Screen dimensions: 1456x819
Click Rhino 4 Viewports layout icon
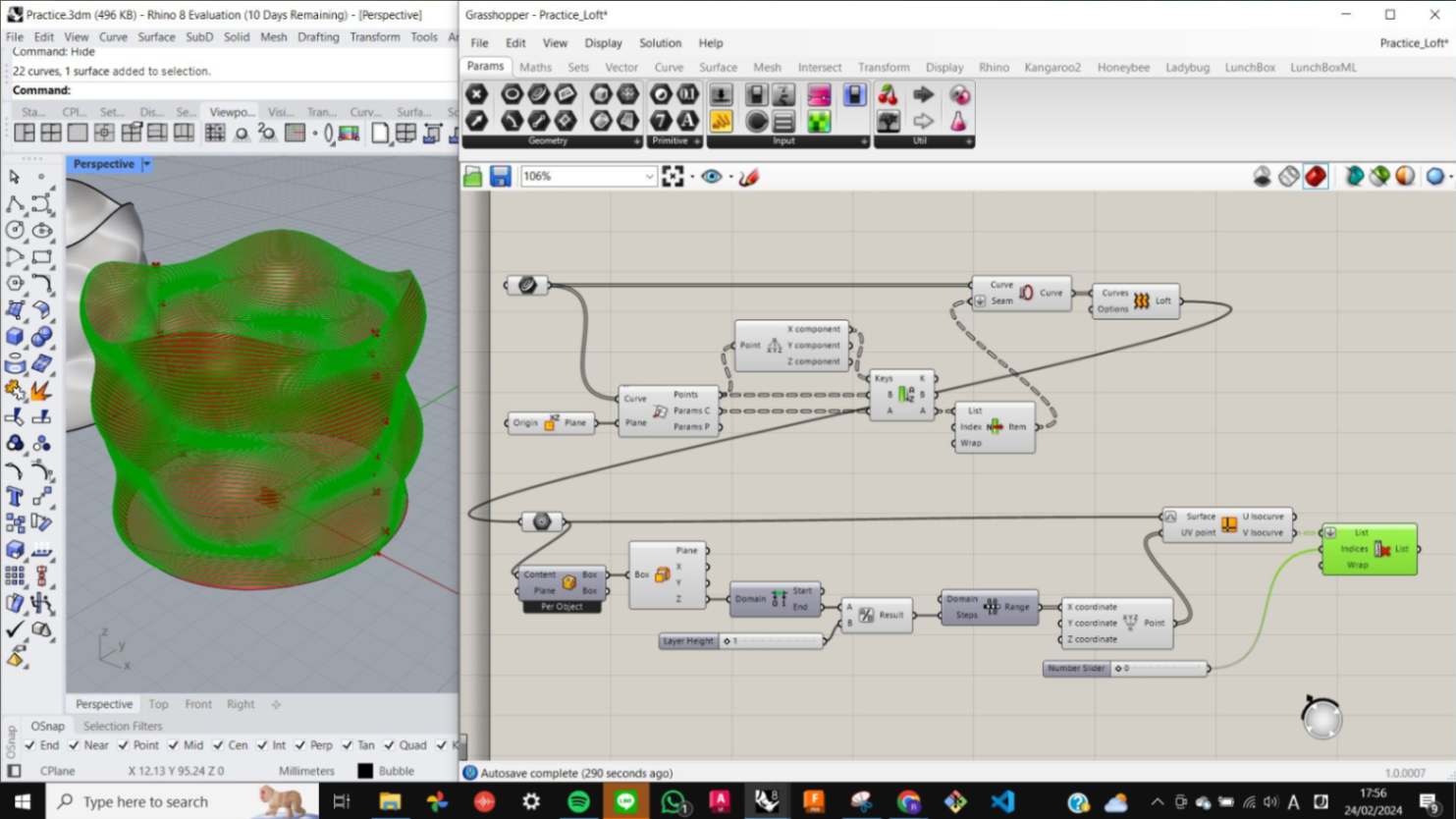[x=51, y=133]
